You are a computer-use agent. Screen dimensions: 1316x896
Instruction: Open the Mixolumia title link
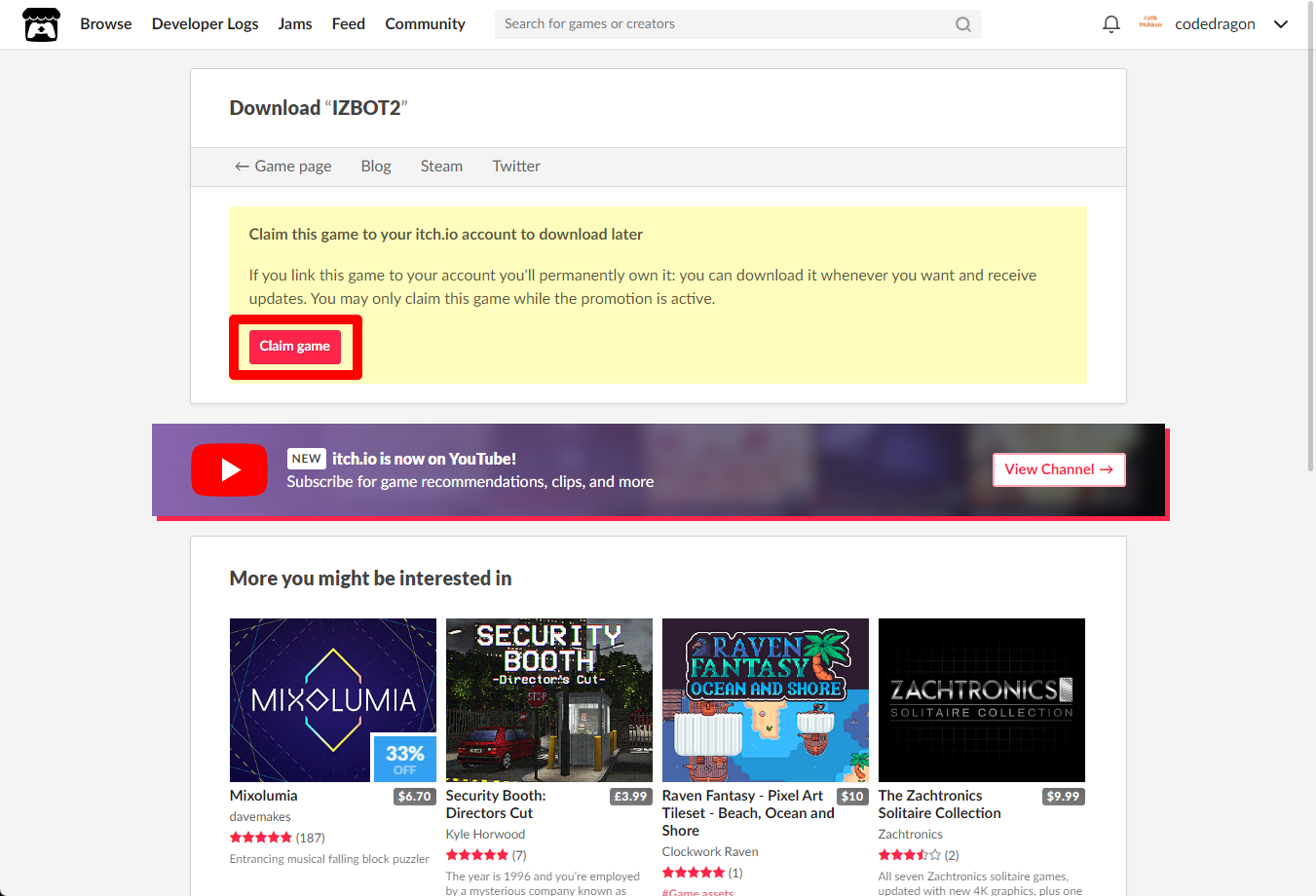point(264,796)
